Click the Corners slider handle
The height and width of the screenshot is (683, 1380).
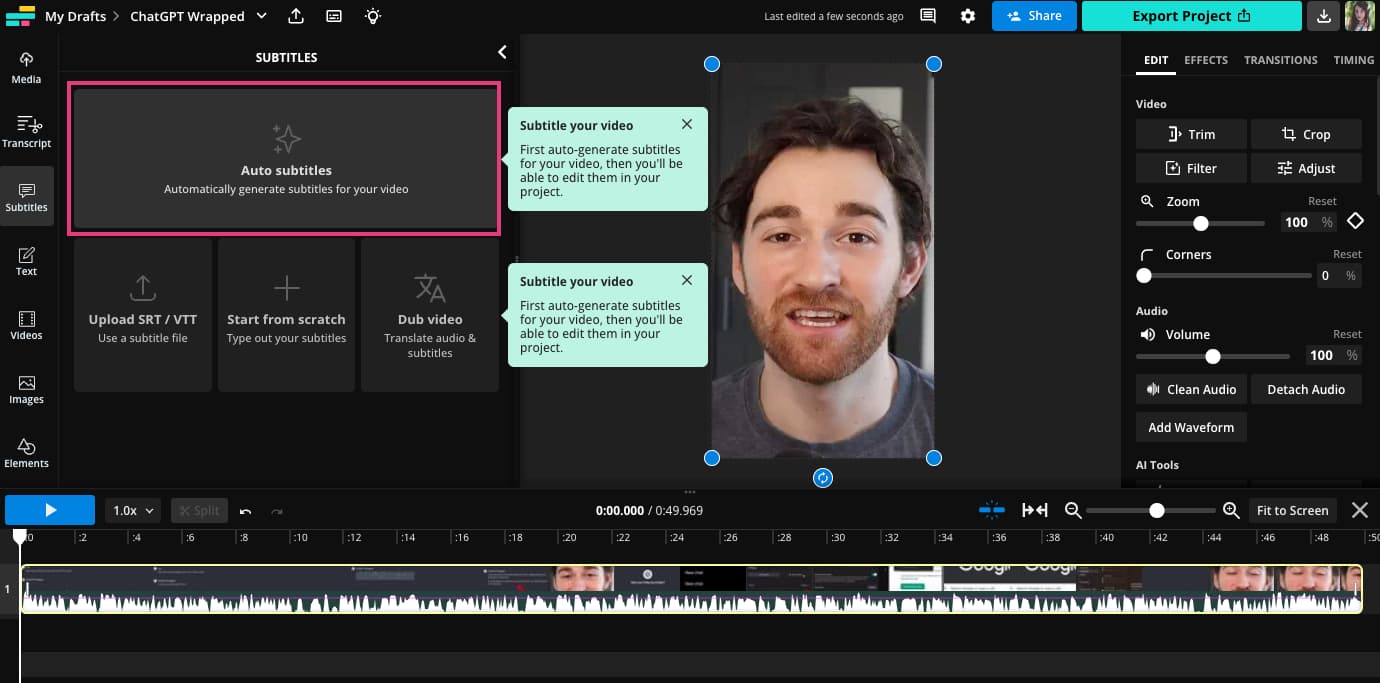point(1144,275)
